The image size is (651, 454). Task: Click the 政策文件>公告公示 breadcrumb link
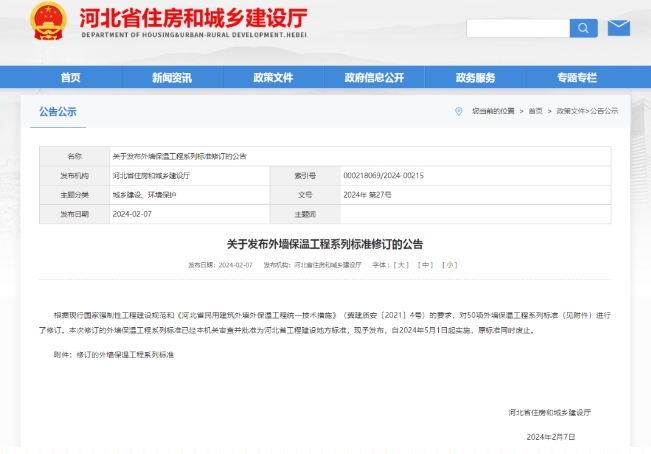[587, 111]
